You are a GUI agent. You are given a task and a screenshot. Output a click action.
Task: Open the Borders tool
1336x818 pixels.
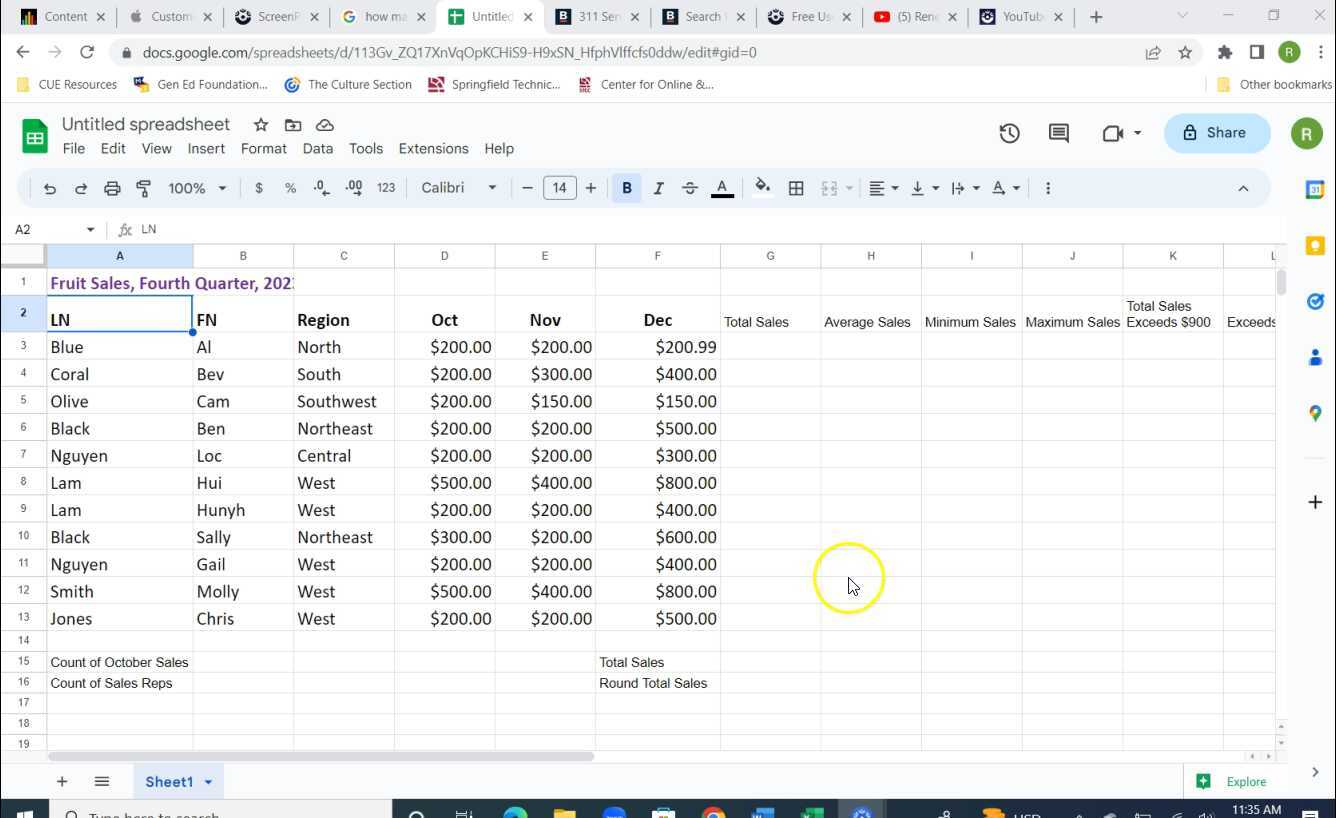tap(796, 188)
